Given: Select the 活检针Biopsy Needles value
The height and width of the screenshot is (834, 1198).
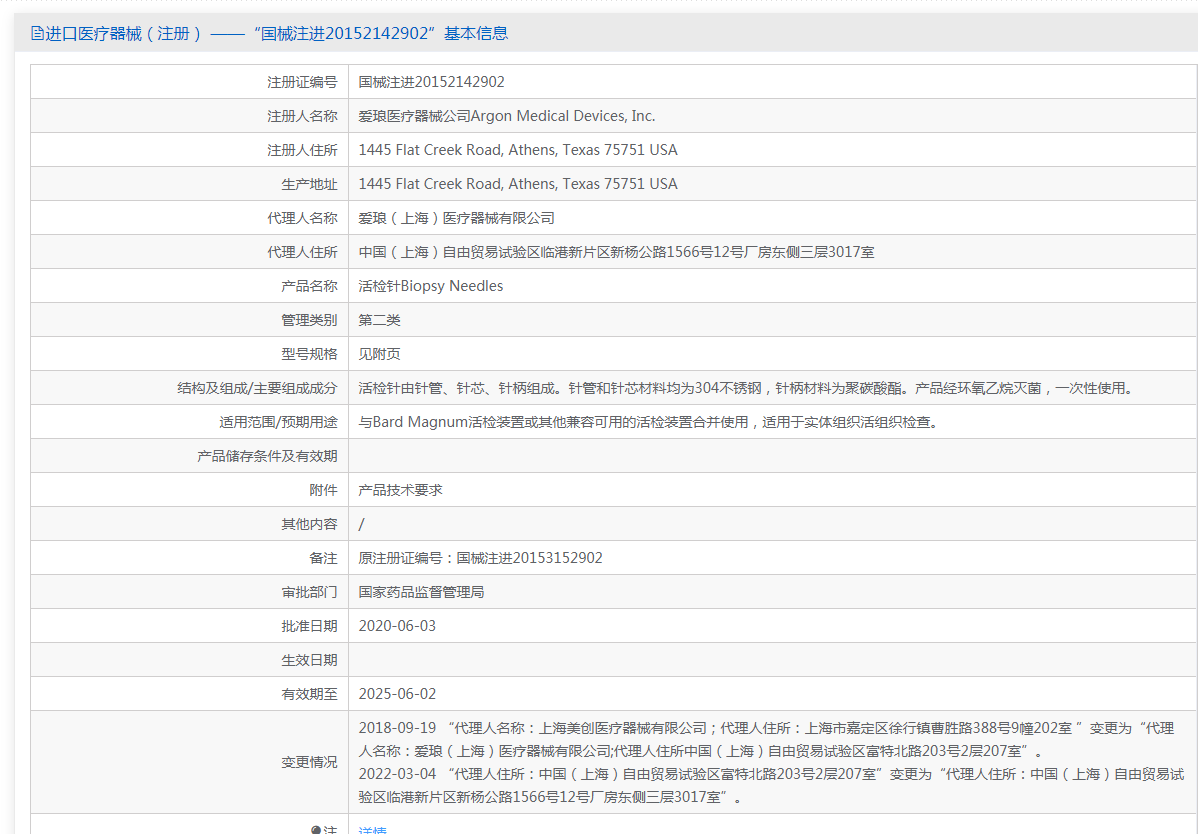Looking at the screenshot, I should click(431, 286).
